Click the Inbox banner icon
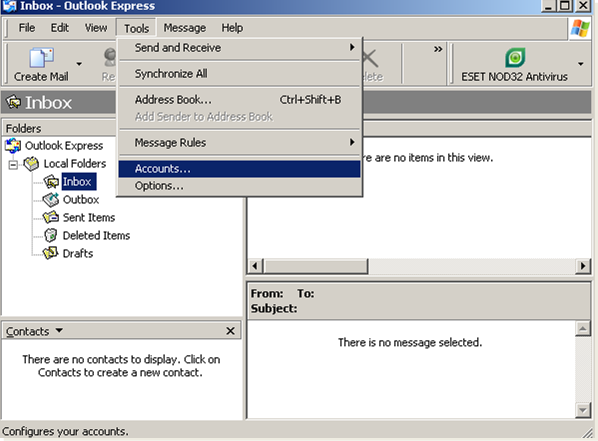Image resolution: width=598 pixels, height=441 pixels. 14,102
